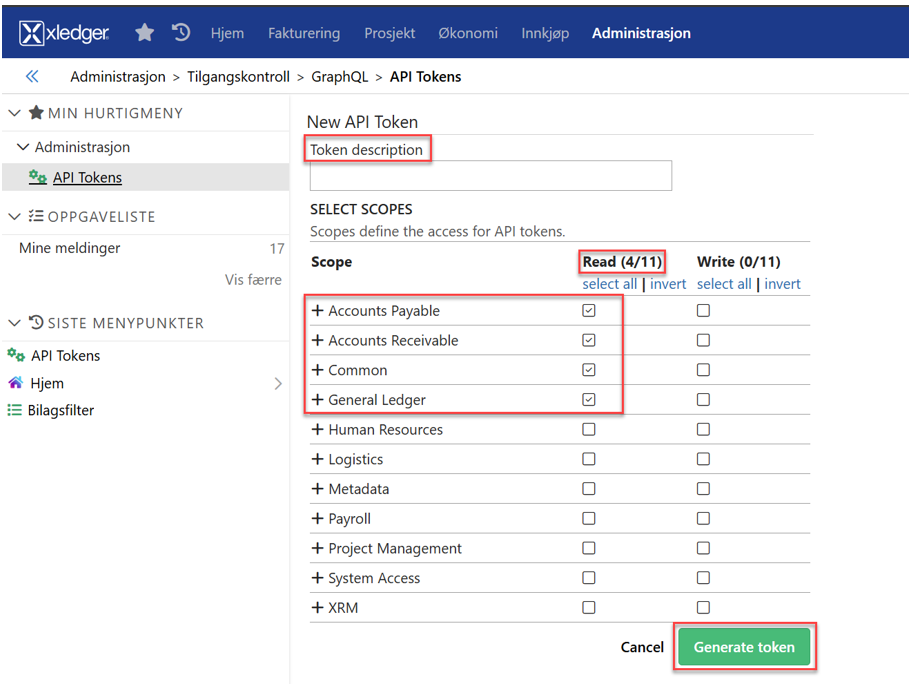This screenshot has width=912, height=684.
Task: Click the Xledger logo icon
Action: [x=32, y=33]
